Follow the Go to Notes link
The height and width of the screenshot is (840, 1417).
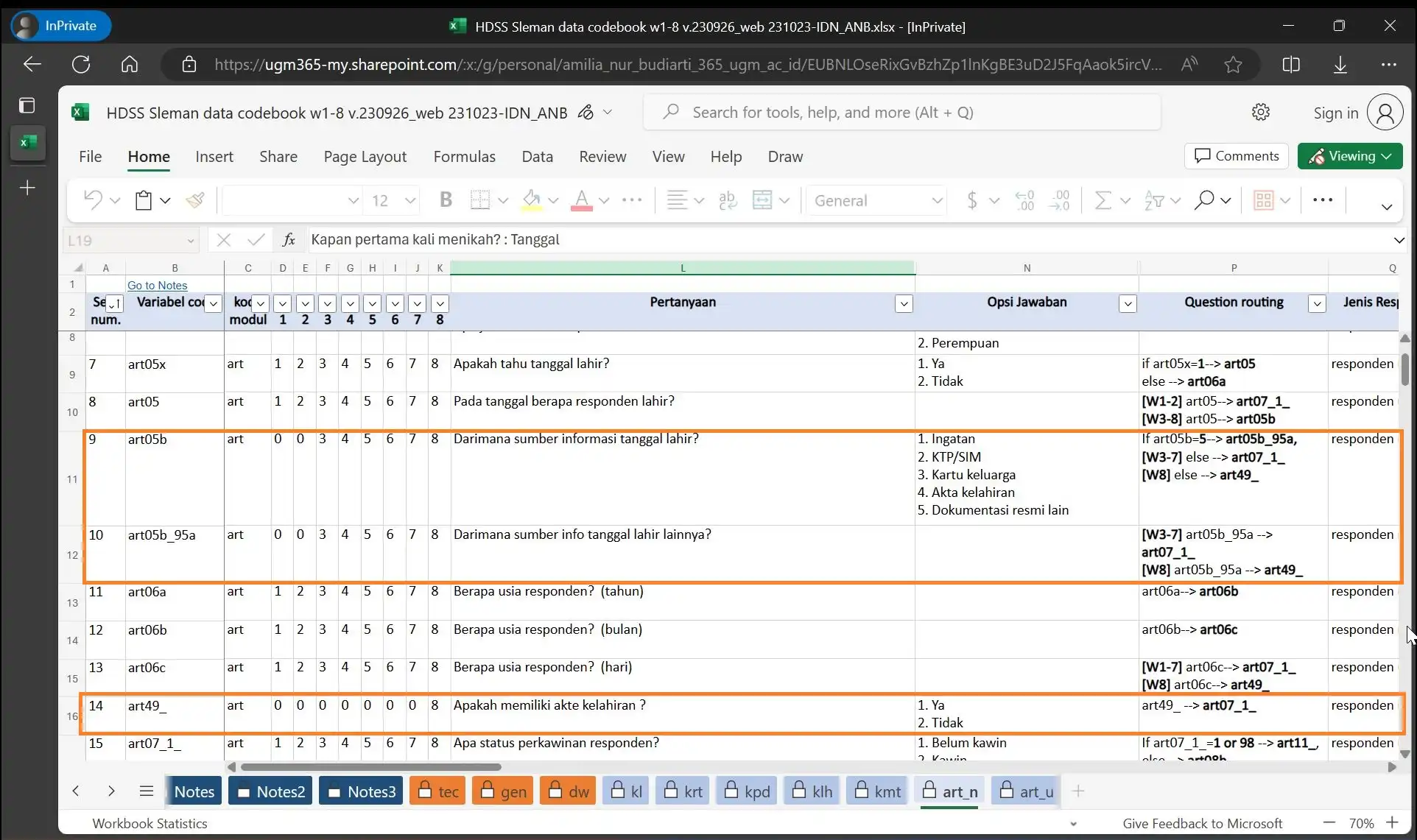157,286
